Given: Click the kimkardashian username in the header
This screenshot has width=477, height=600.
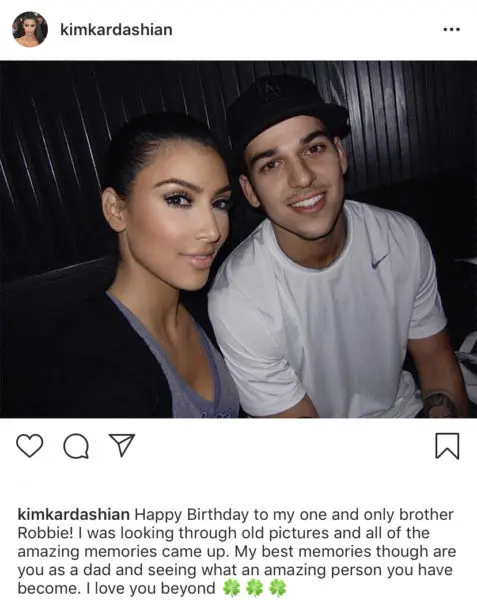Looking at the screenshot, I should (116, 30).
